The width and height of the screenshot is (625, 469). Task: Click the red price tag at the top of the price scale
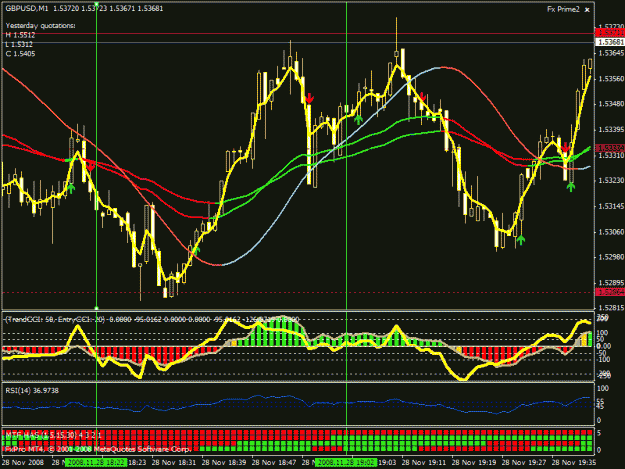[x=610, y=32]
